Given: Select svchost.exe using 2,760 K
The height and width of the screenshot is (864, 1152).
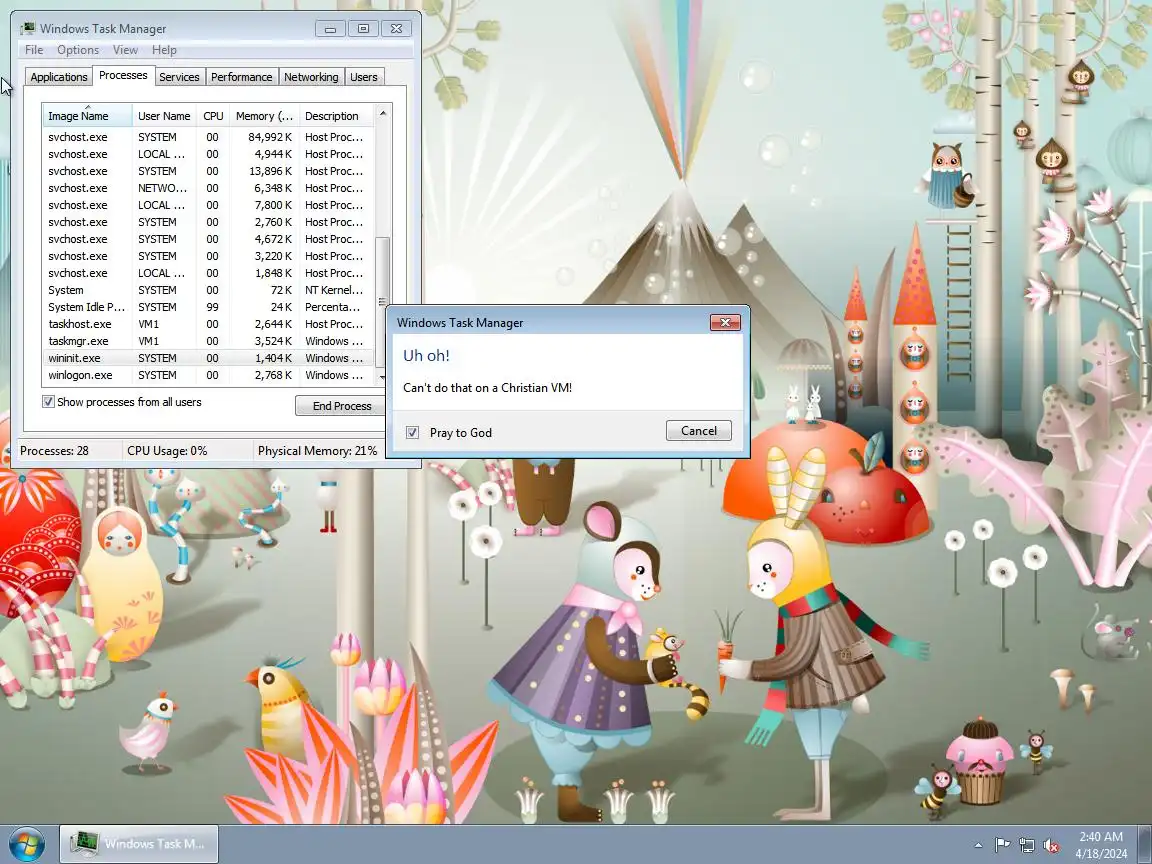Looking at the screenshot, I should click(x=209, y=222).
